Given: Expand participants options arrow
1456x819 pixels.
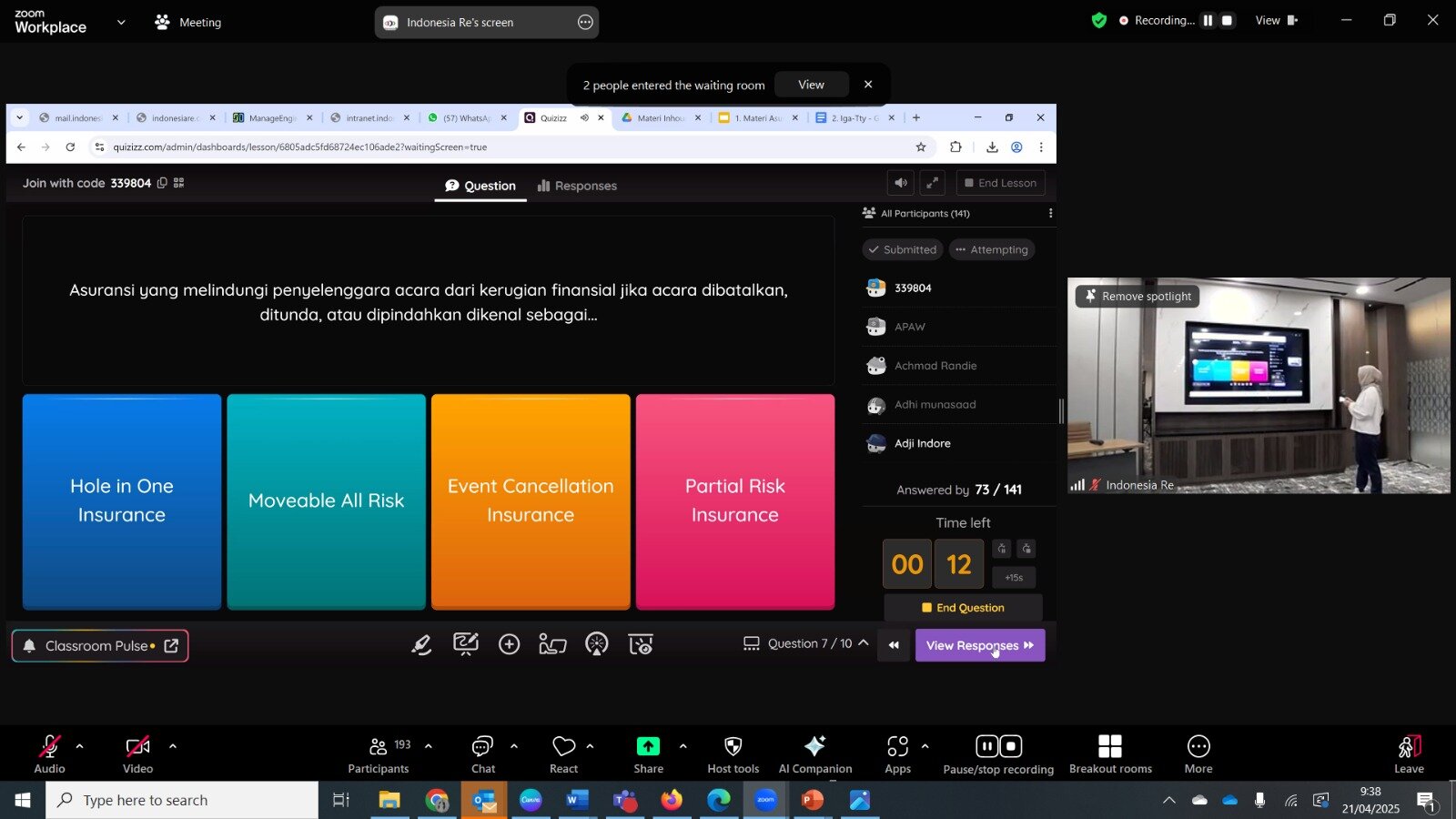Looking at the screenshot, I should coord(429,746).
